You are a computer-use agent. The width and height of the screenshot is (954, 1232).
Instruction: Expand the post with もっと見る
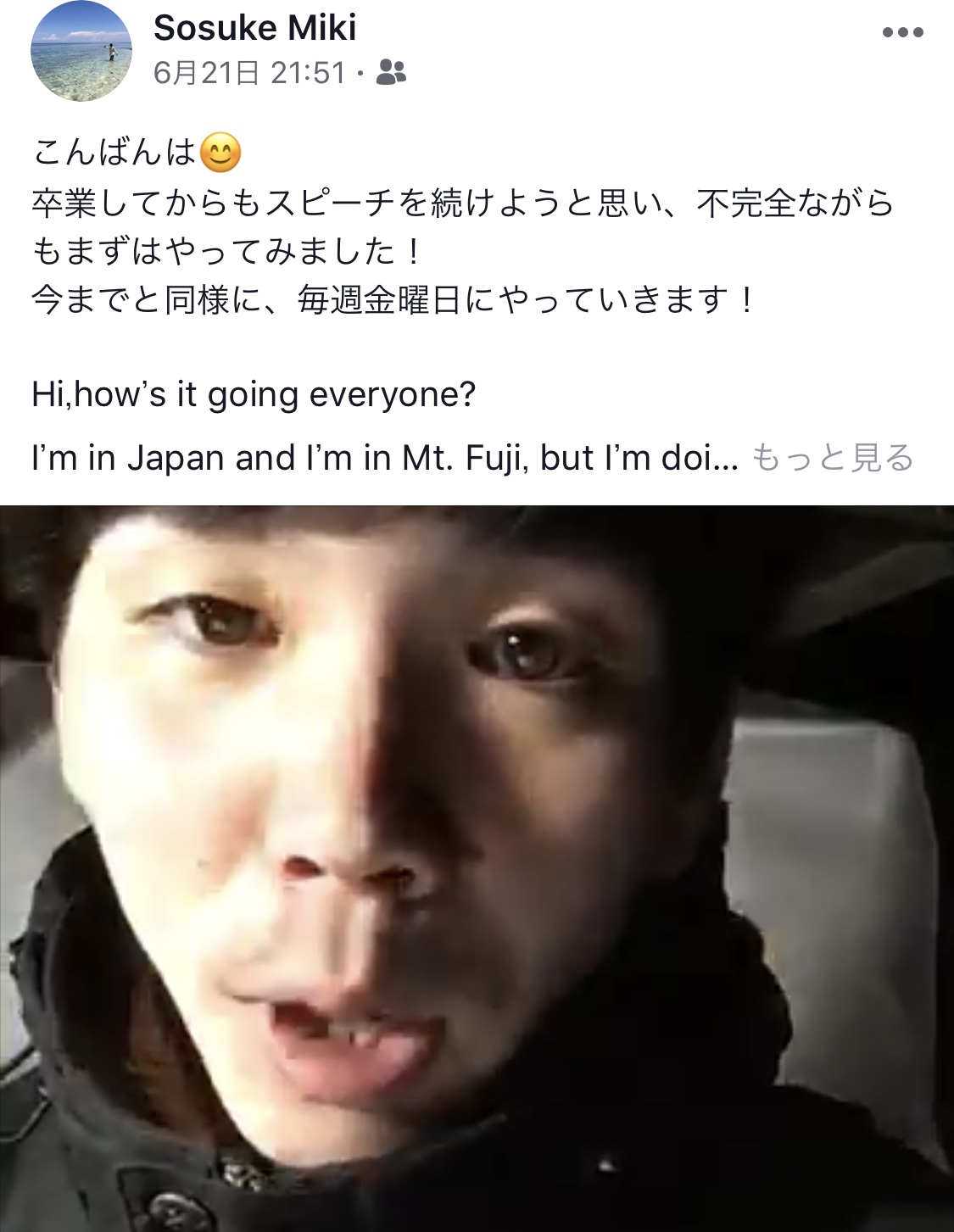point(833,458)
